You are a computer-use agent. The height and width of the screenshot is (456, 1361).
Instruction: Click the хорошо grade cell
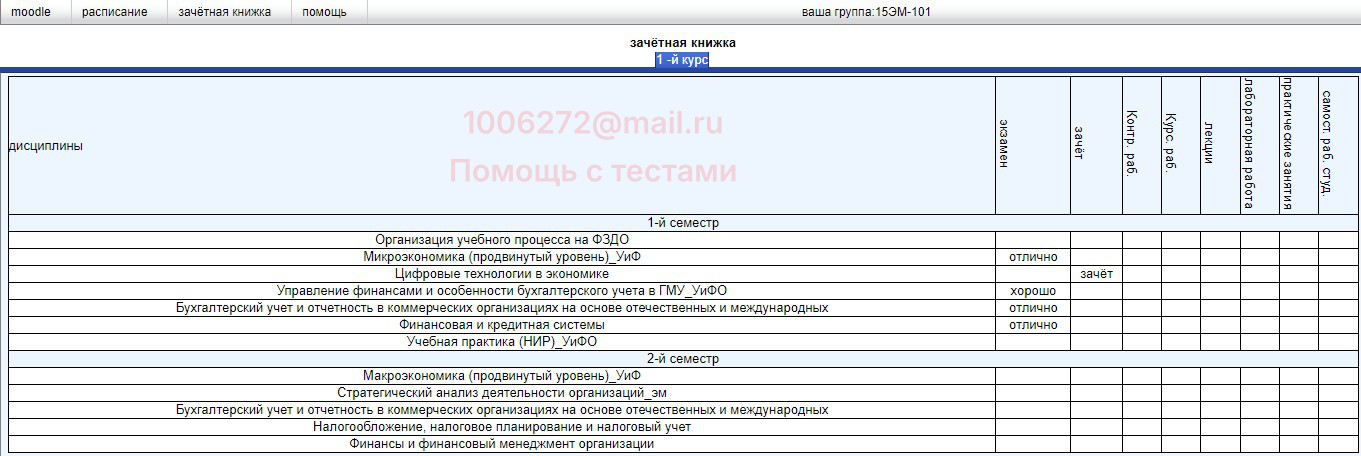[1033, 291]
